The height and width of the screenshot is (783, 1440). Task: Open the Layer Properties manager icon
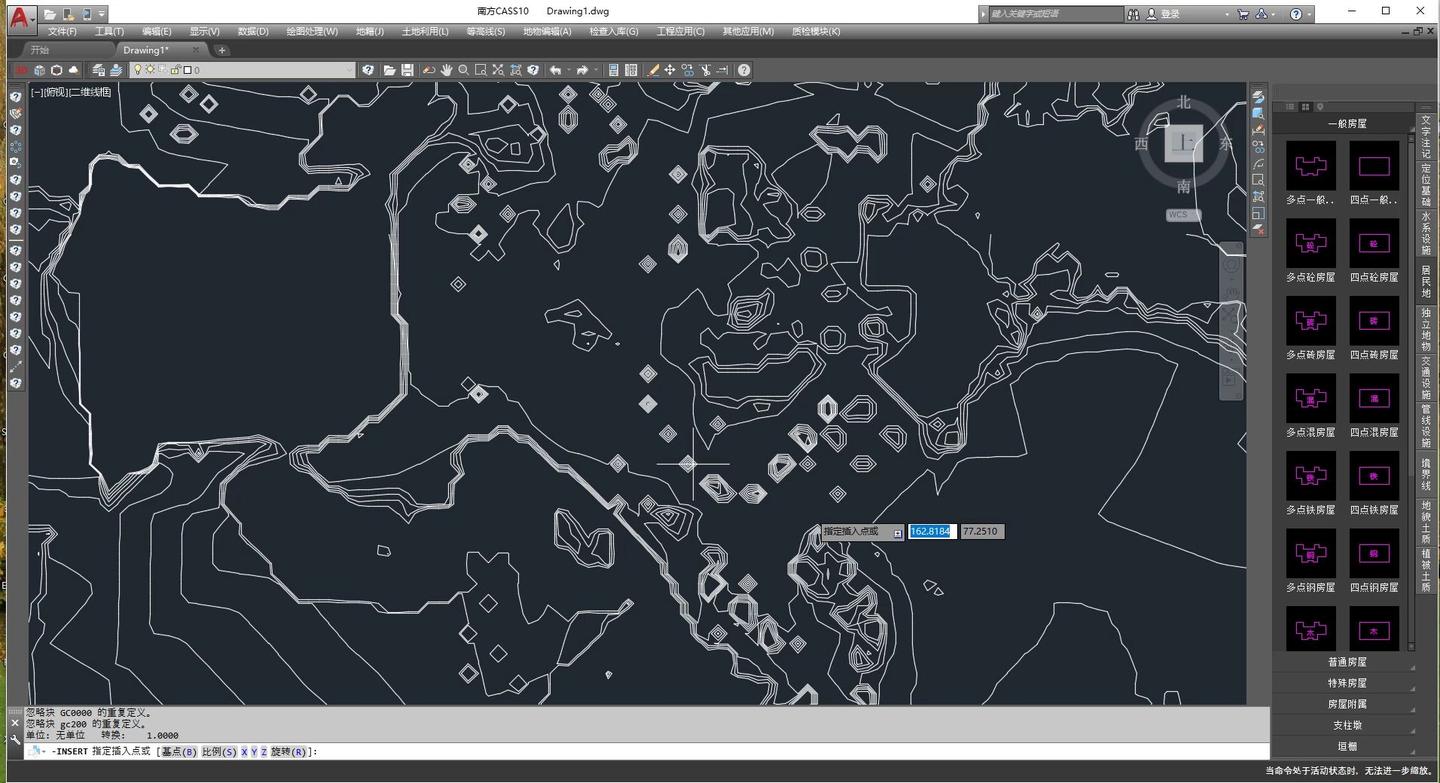[98, 70]
